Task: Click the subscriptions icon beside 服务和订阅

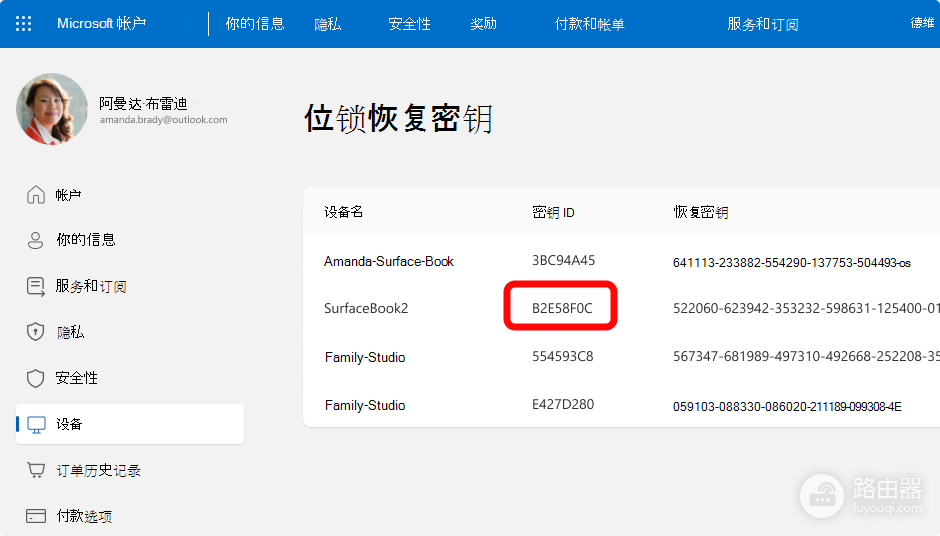Action: coord(36,287)
